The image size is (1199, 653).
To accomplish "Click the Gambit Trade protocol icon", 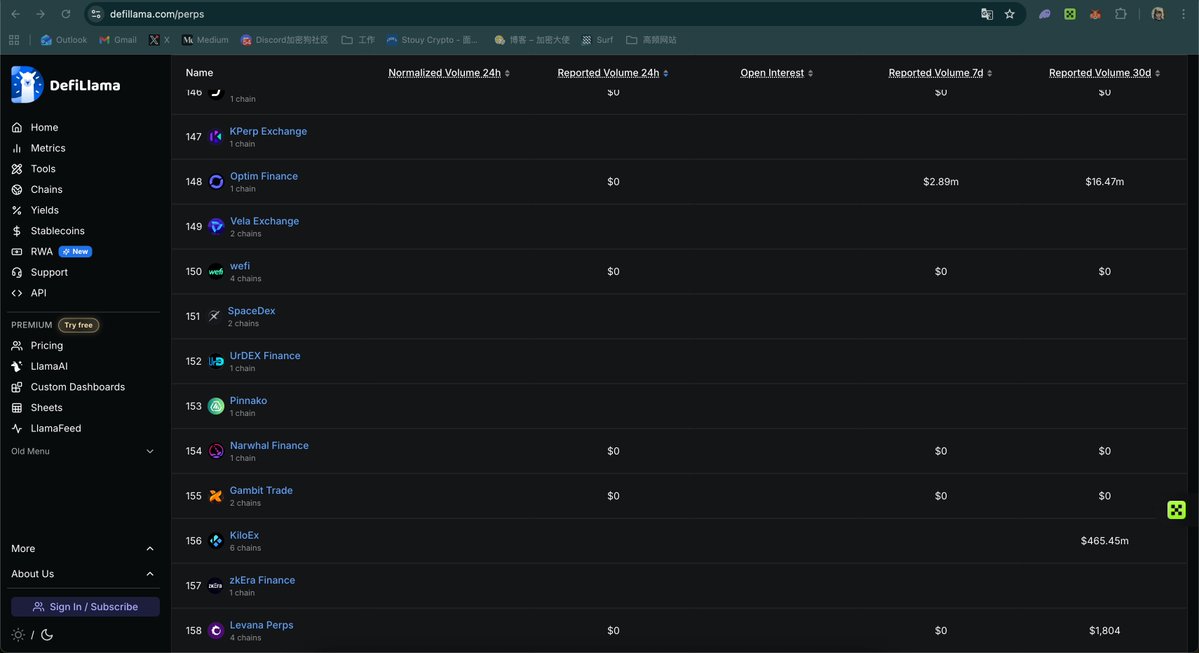I will coord(216,496).
